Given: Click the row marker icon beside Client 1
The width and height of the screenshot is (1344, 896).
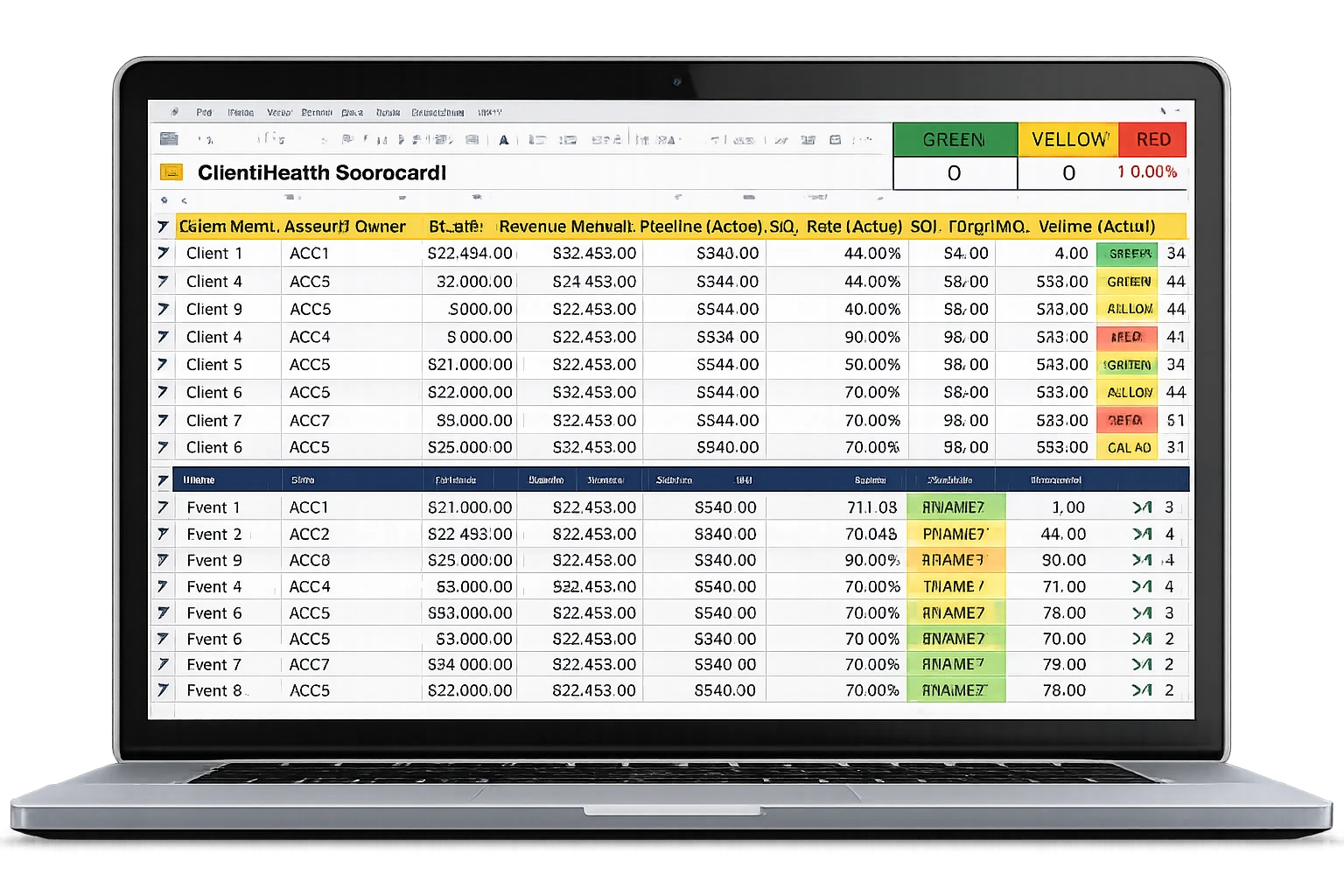Looking at the screenshot, I should click(163, 254).
